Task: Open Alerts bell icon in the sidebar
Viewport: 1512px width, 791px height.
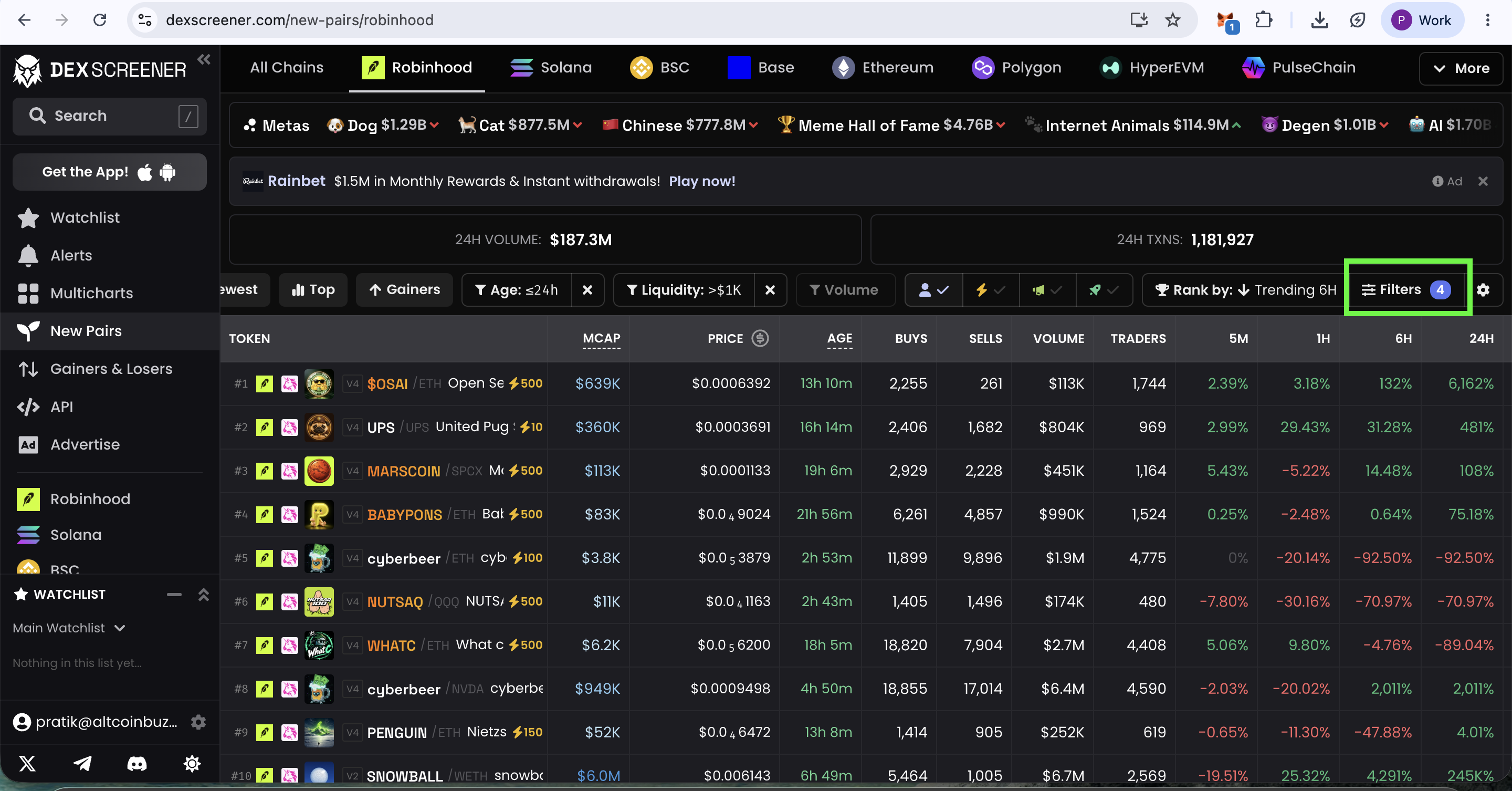Action: click(x=28, y=255)
